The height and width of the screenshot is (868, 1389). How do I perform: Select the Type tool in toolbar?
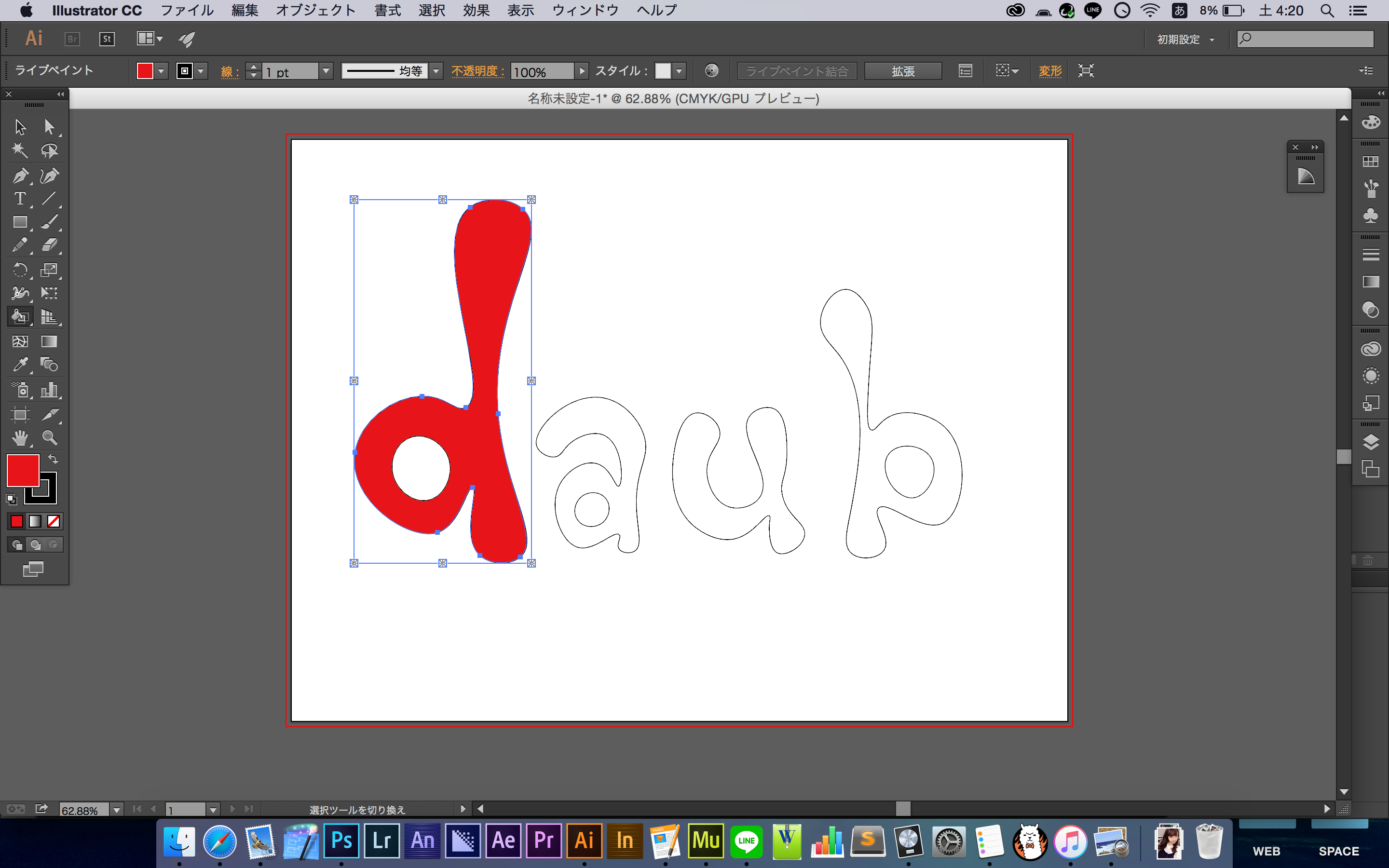pyautogui.click(x=18, y=199)
